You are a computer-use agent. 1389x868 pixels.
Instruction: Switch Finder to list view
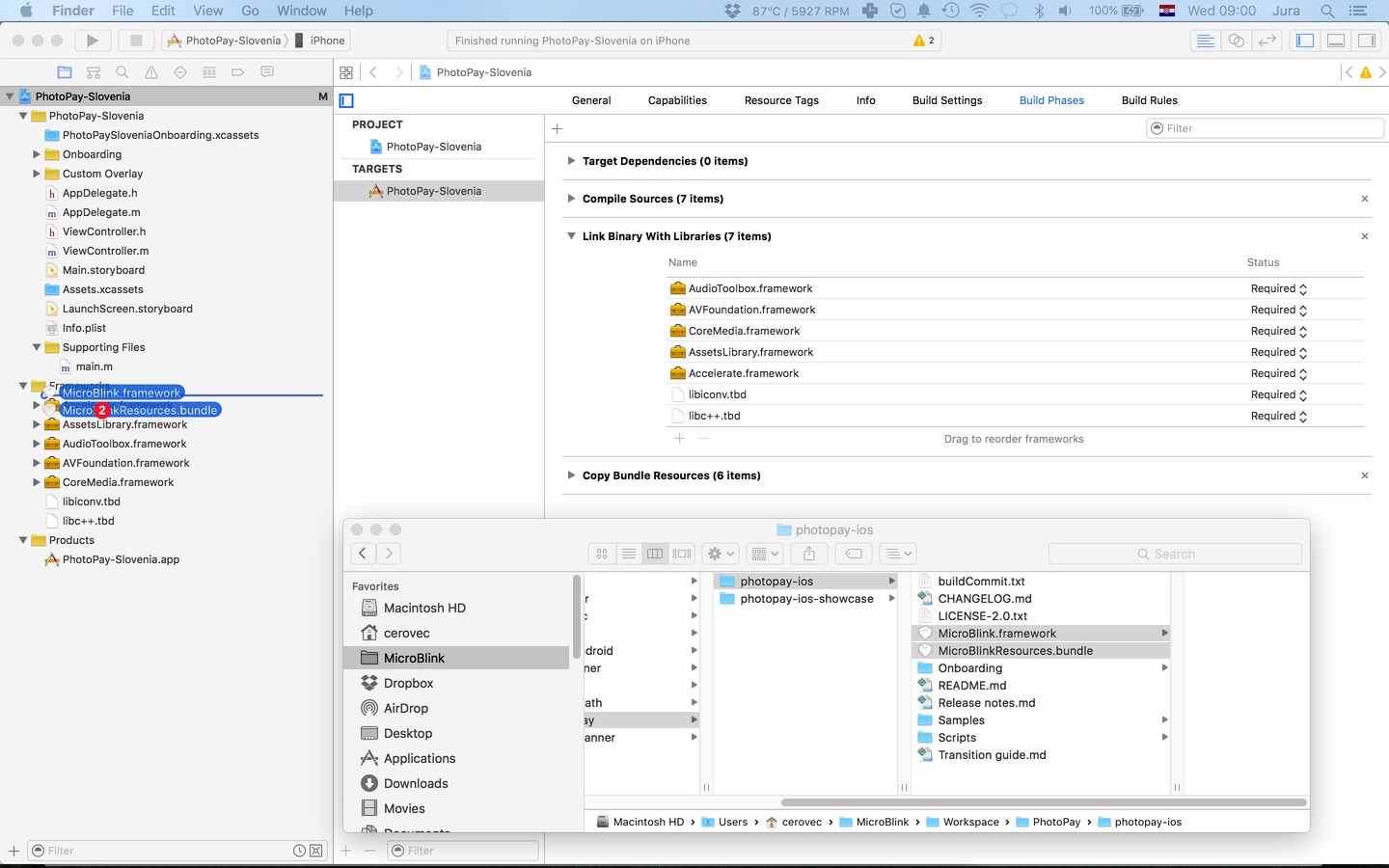tap(629, 554)
